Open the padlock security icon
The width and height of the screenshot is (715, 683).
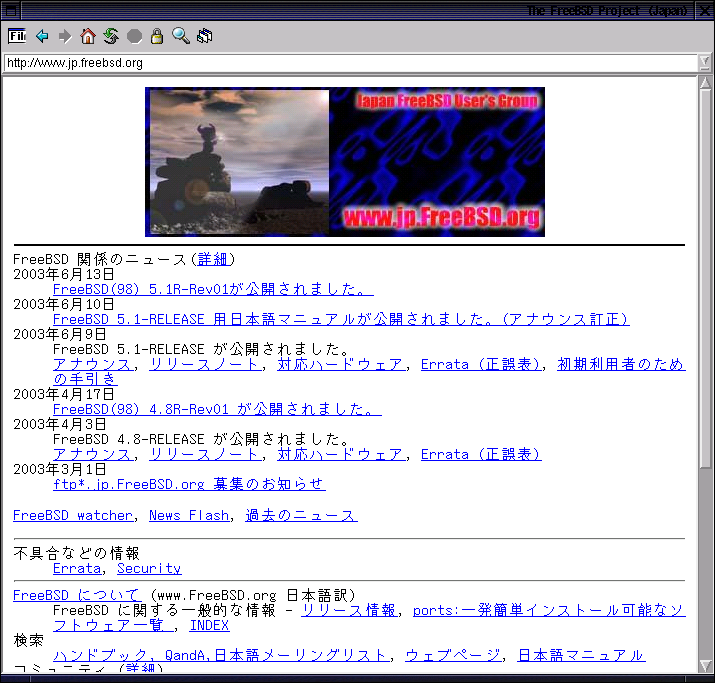click(x=157, y=36)
